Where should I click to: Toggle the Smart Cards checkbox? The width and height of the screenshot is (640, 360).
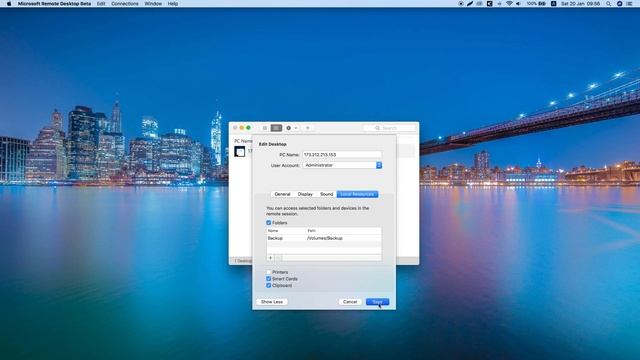click(269, 279)
